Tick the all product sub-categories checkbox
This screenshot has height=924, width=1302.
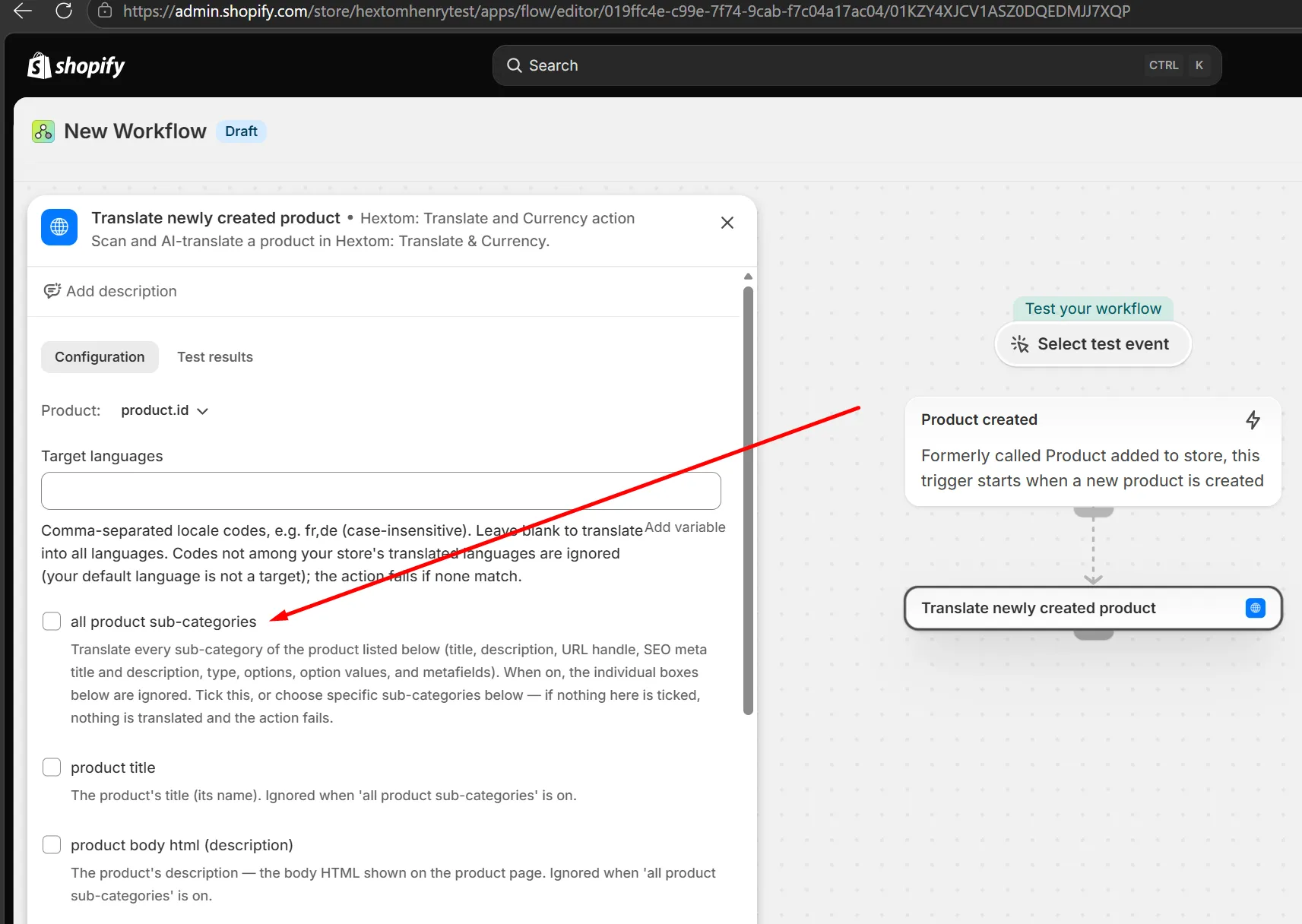[x=52, y=622]
